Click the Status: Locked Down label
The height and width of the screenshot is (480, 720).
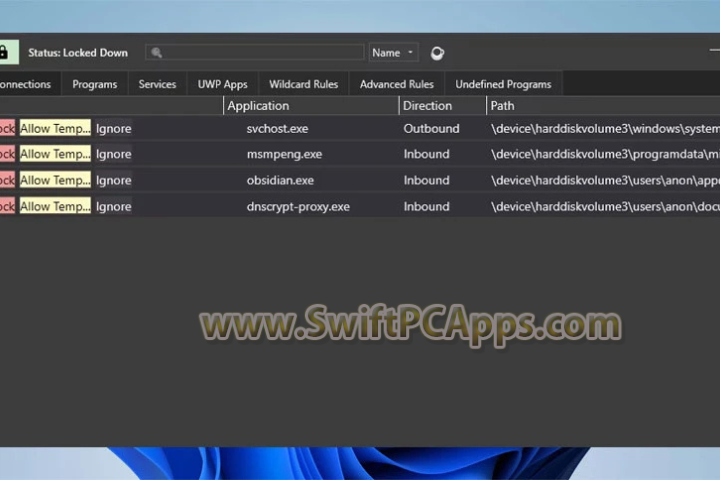click(78, 53)
